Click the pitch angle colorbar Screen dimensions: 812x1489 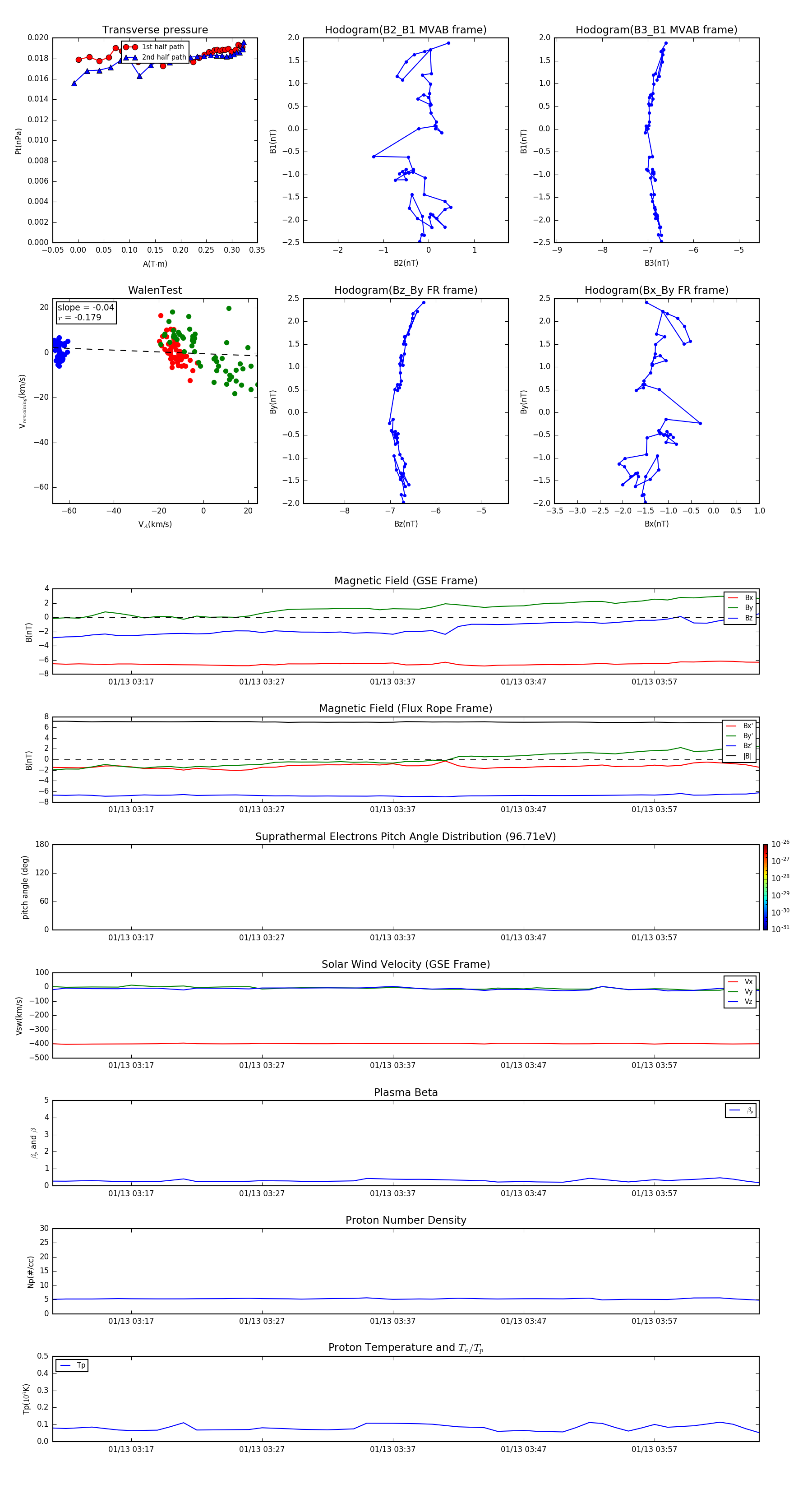tap(765, 887)
